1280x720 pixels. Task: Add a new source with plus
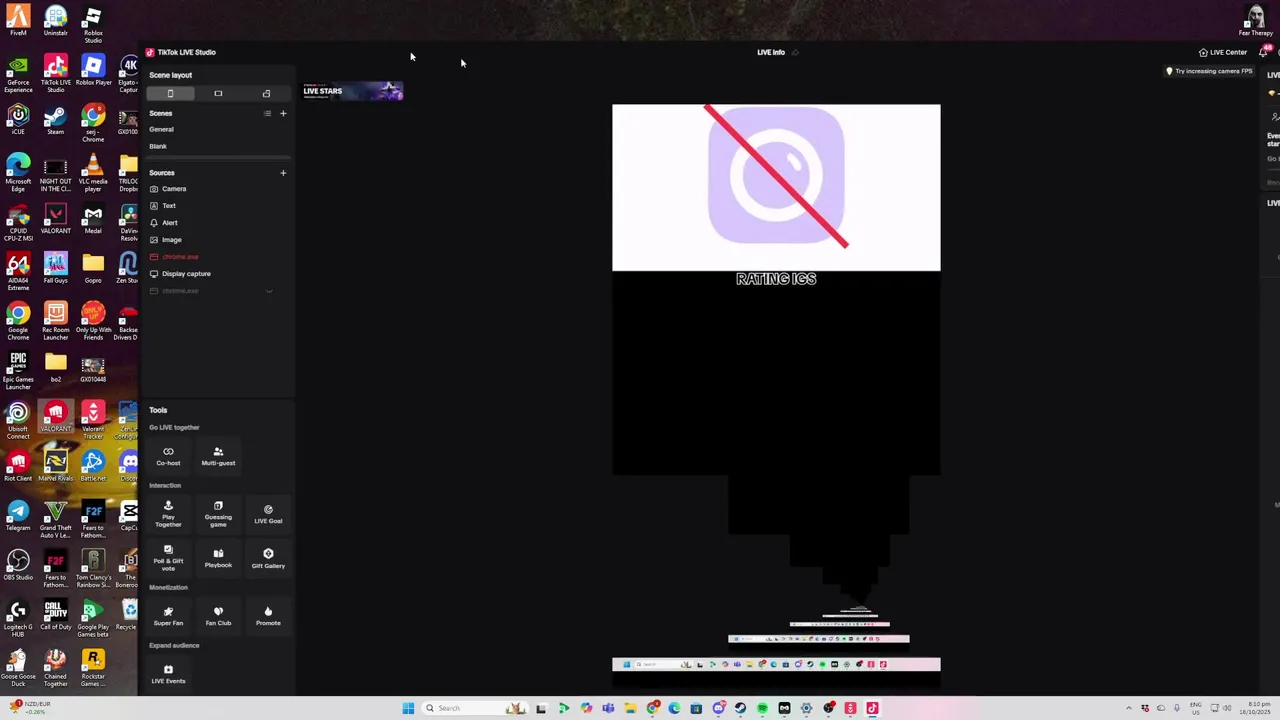pos(283,173)
